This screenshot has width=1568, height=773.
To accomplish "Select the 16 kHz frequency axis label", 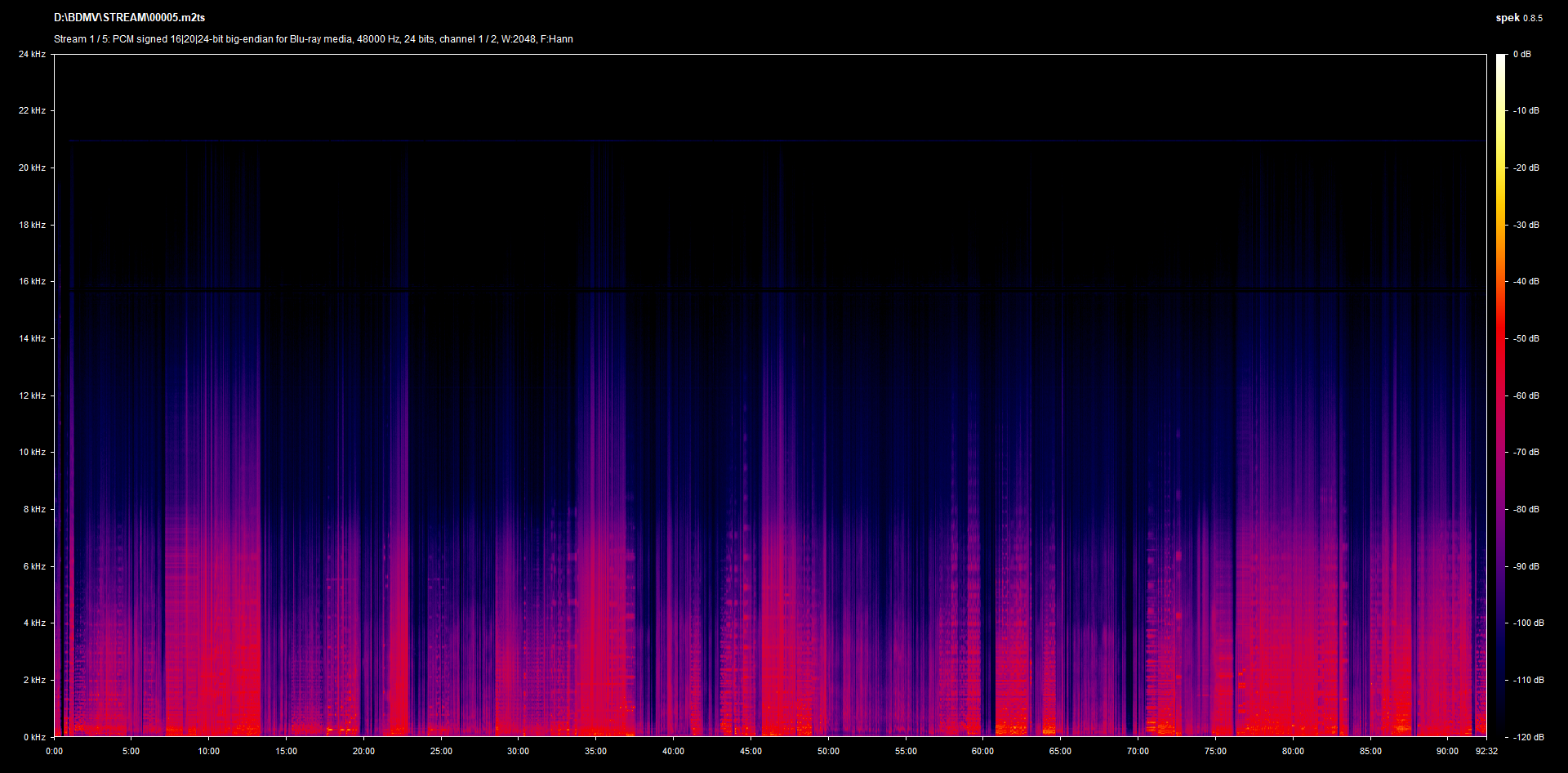I will [32, 281].
